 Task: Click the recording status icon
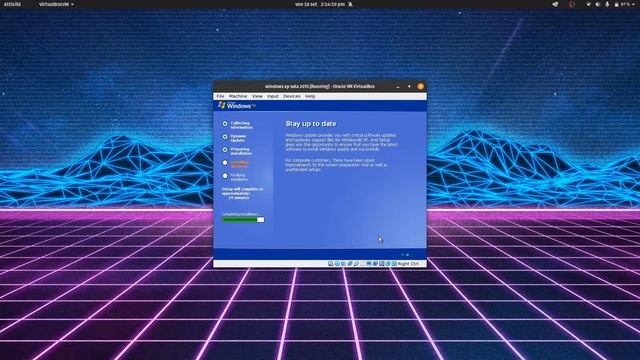click(x=375, y=264)
